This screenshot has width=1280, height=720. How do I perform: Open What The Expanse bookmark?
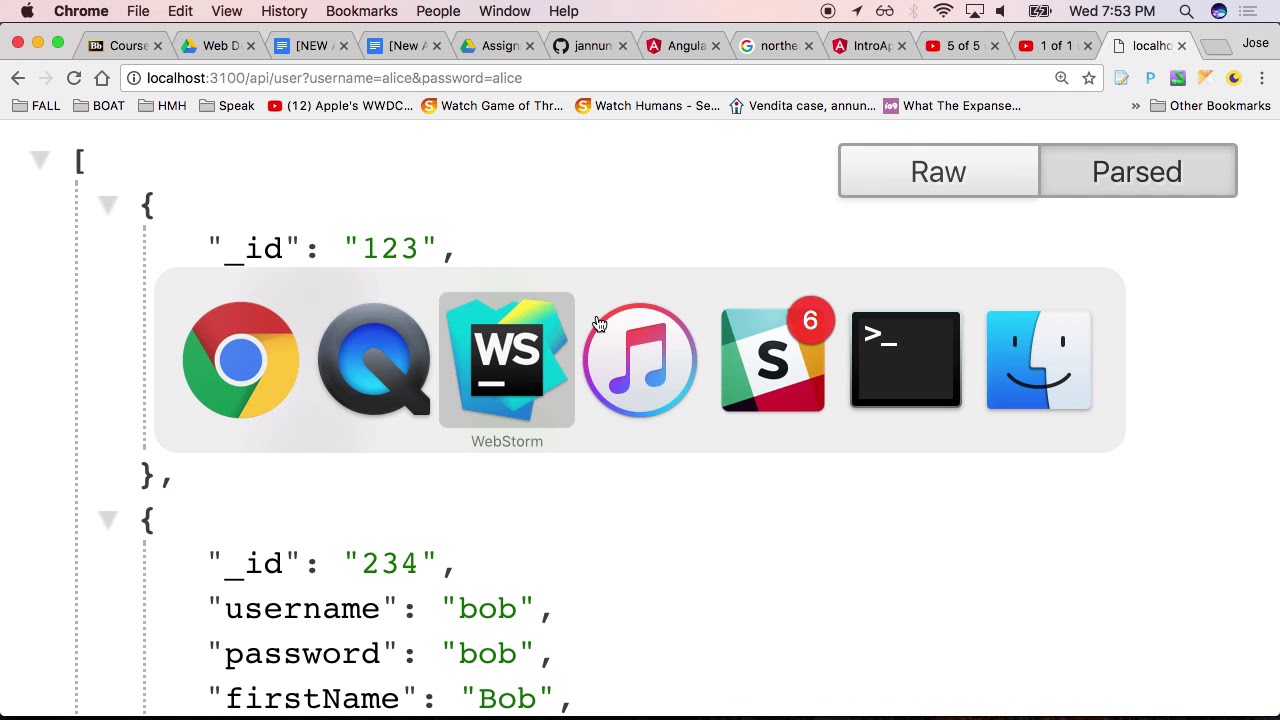pyautogui.click(x=952, y=106)
